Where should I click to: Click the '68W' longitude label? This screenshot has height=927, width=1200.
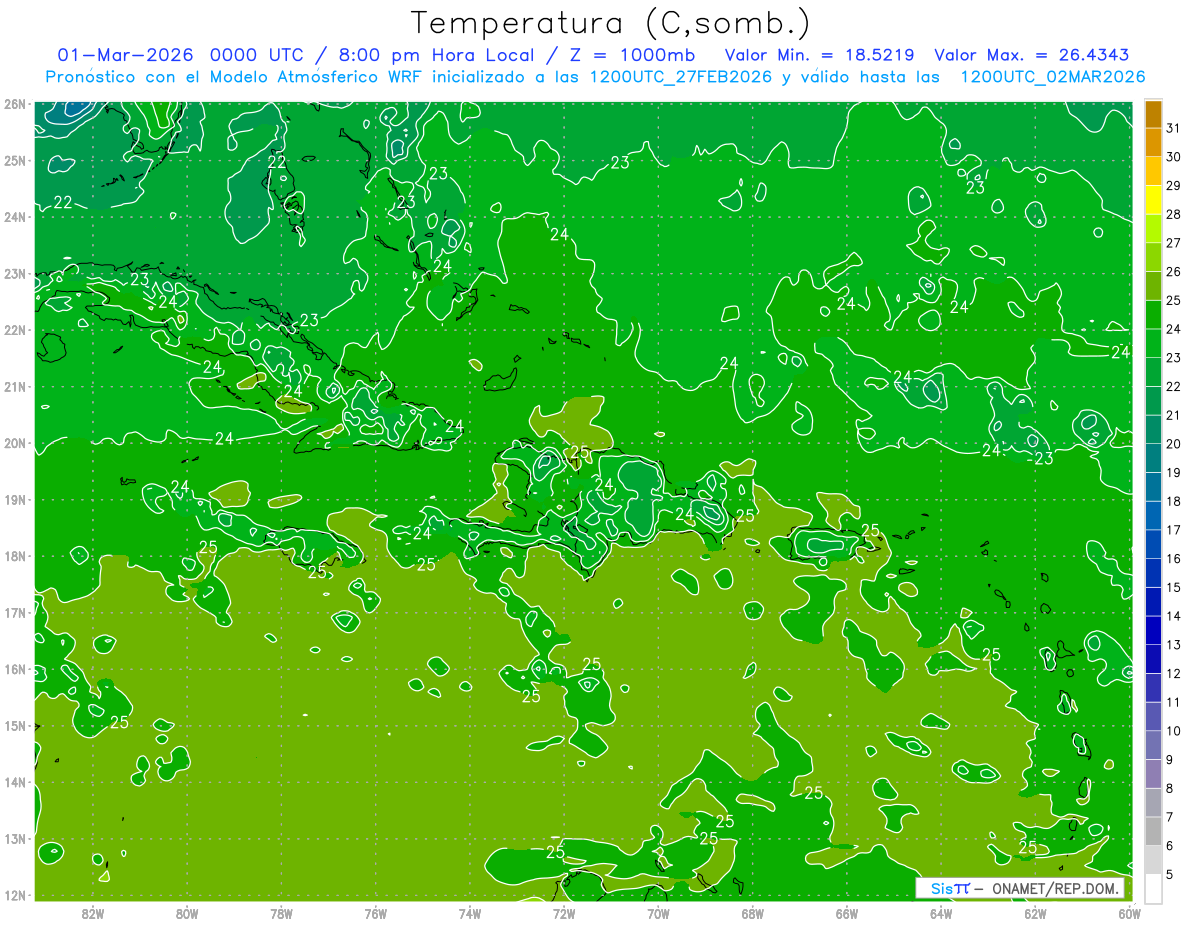tap(753, 913)
